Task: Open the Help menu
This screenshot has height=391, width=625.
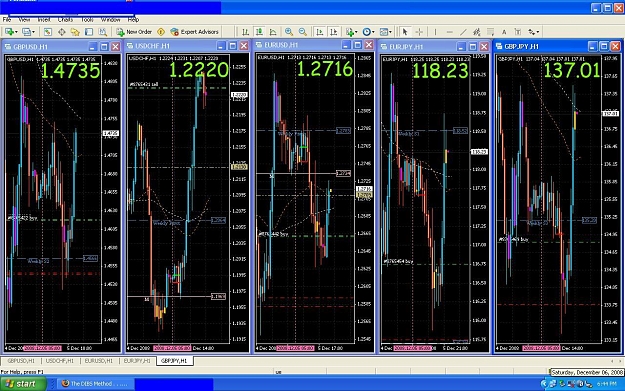Action: pos(133,20)
